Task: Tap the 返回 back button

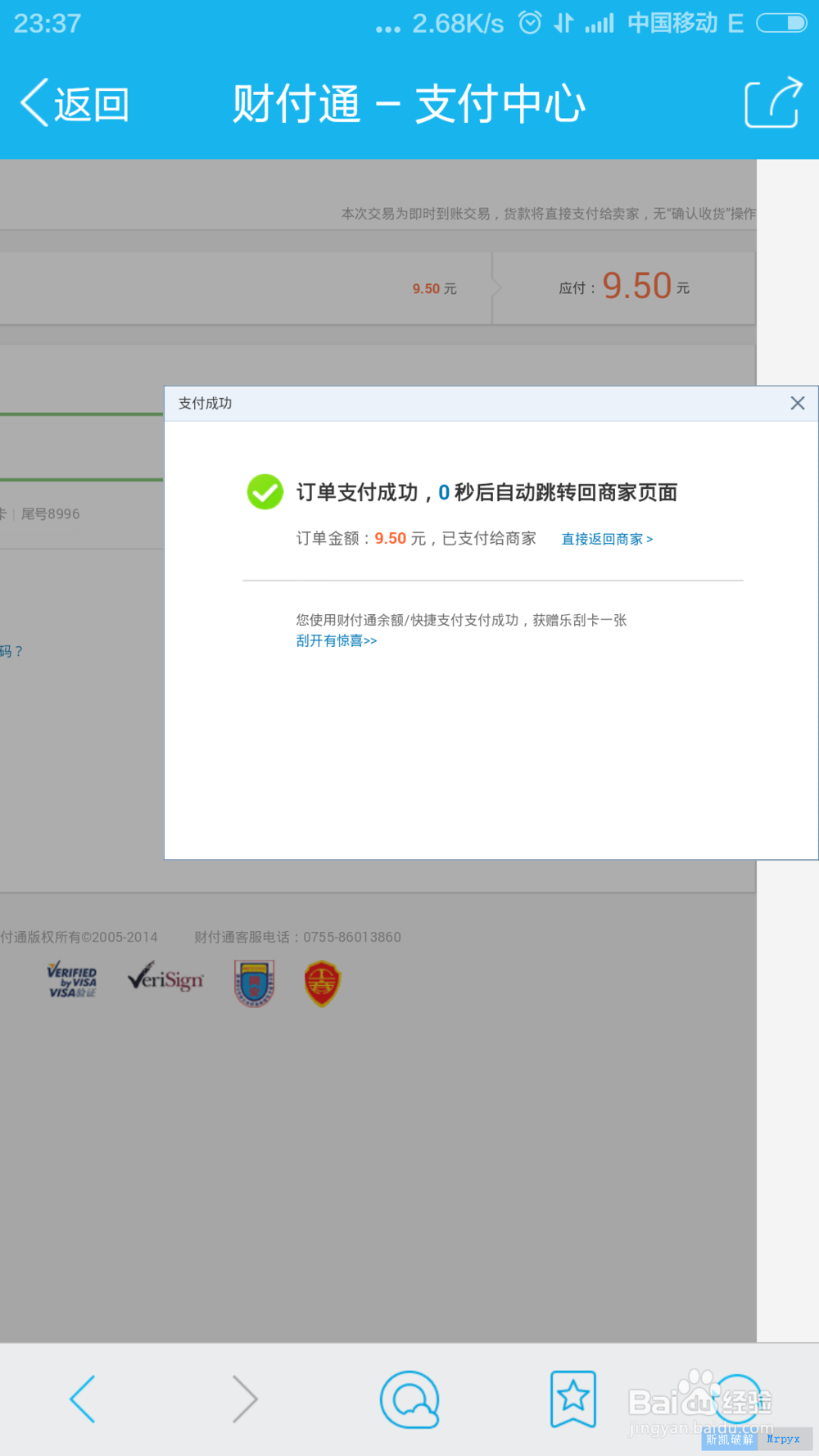Action: point(75,104)
